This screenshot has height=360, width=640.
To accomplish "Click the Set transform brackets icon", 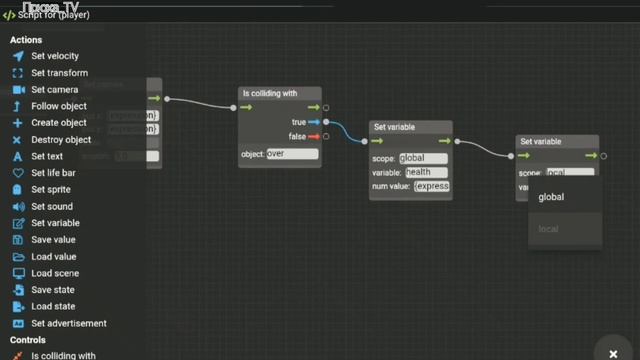I will 18,73.
